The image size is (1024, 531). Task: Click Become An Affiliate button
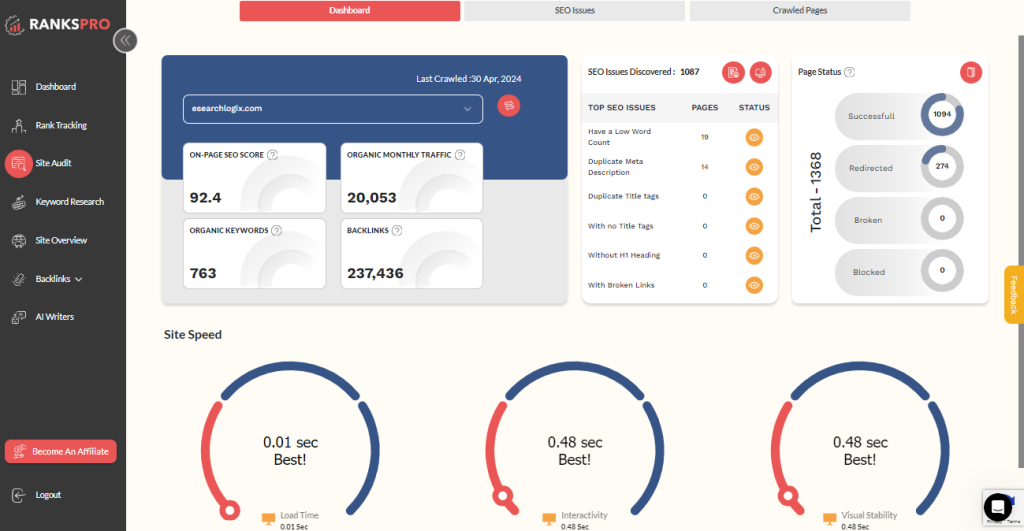(x=61, y=451)
